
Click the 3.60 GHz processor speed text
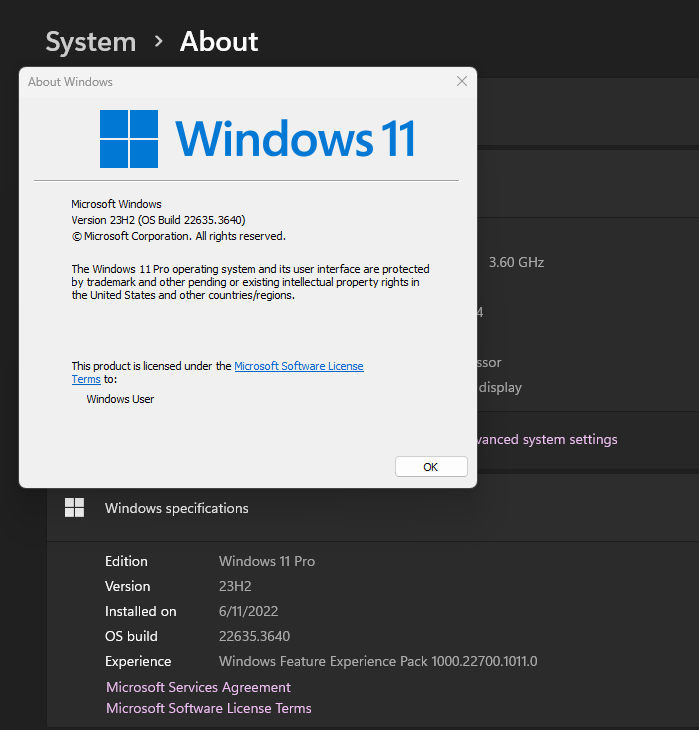tap(516, 263)
